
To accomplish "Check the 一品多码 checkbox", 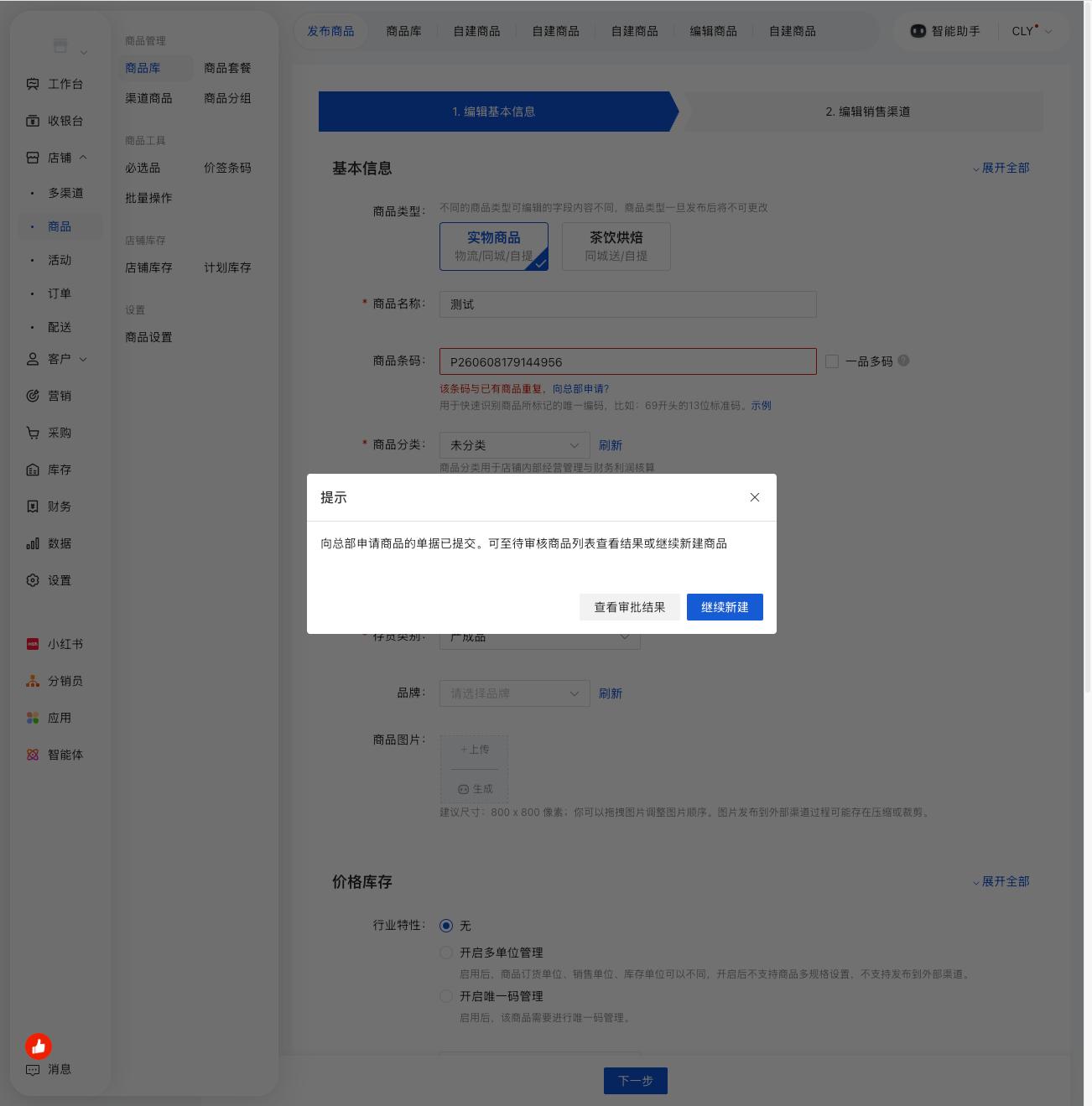I will (832, 361).
